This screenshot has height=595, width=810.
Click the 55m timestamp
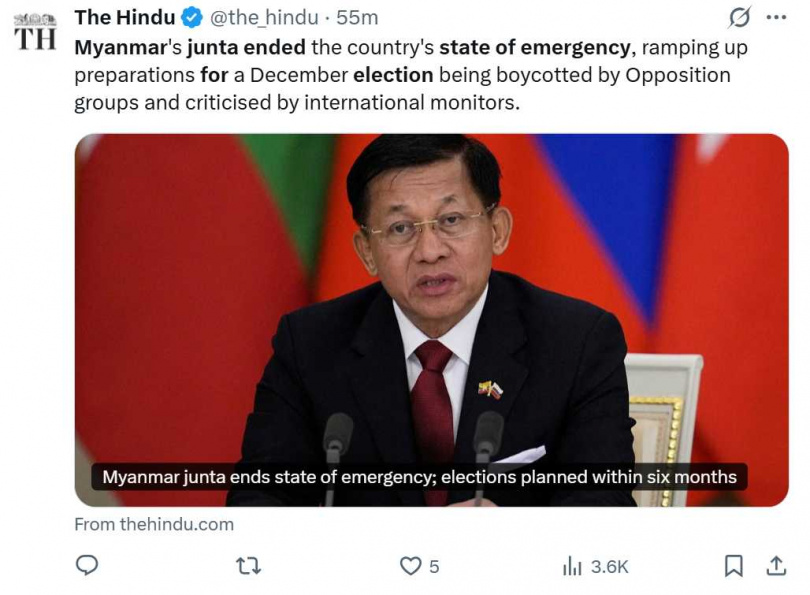[357, 19]
